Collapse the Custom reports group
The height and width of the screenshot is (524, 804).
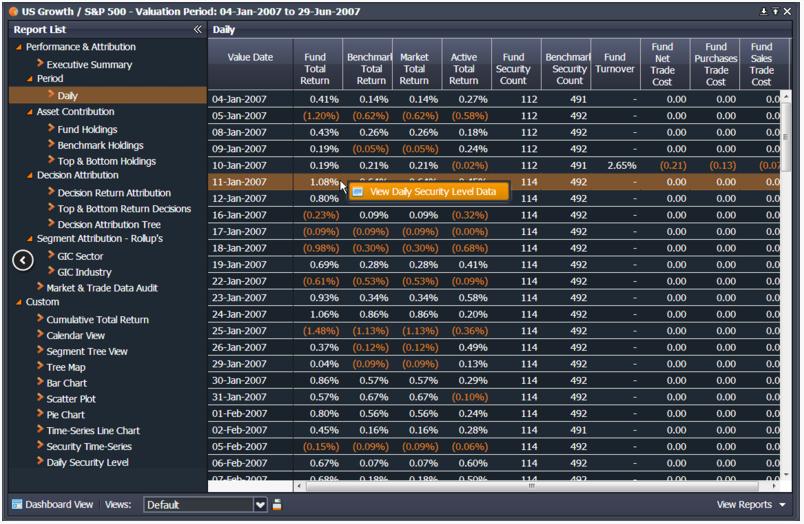pos(18,302)
